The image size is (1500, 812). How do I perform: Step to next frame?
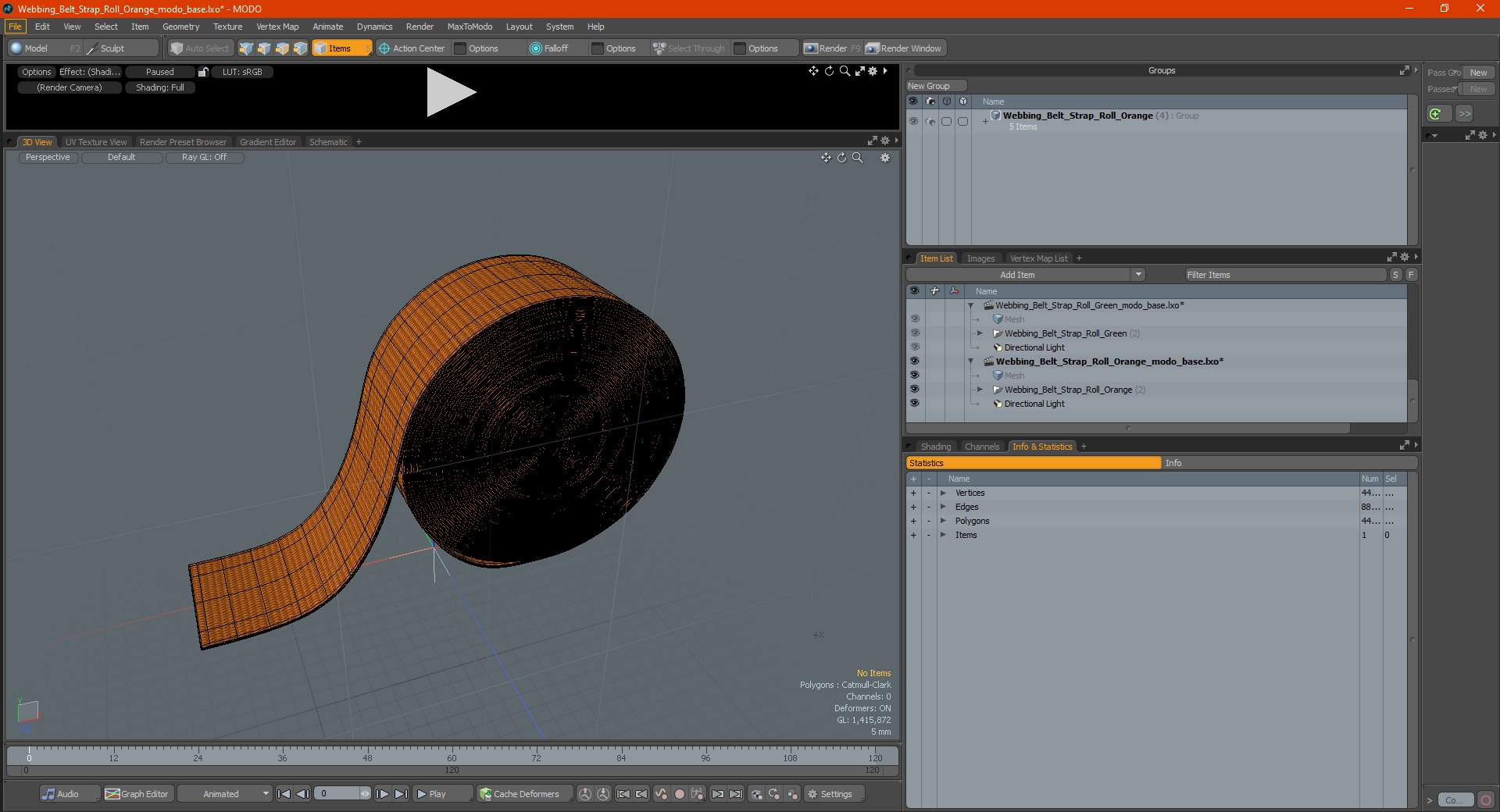click(x=383, y=794)
